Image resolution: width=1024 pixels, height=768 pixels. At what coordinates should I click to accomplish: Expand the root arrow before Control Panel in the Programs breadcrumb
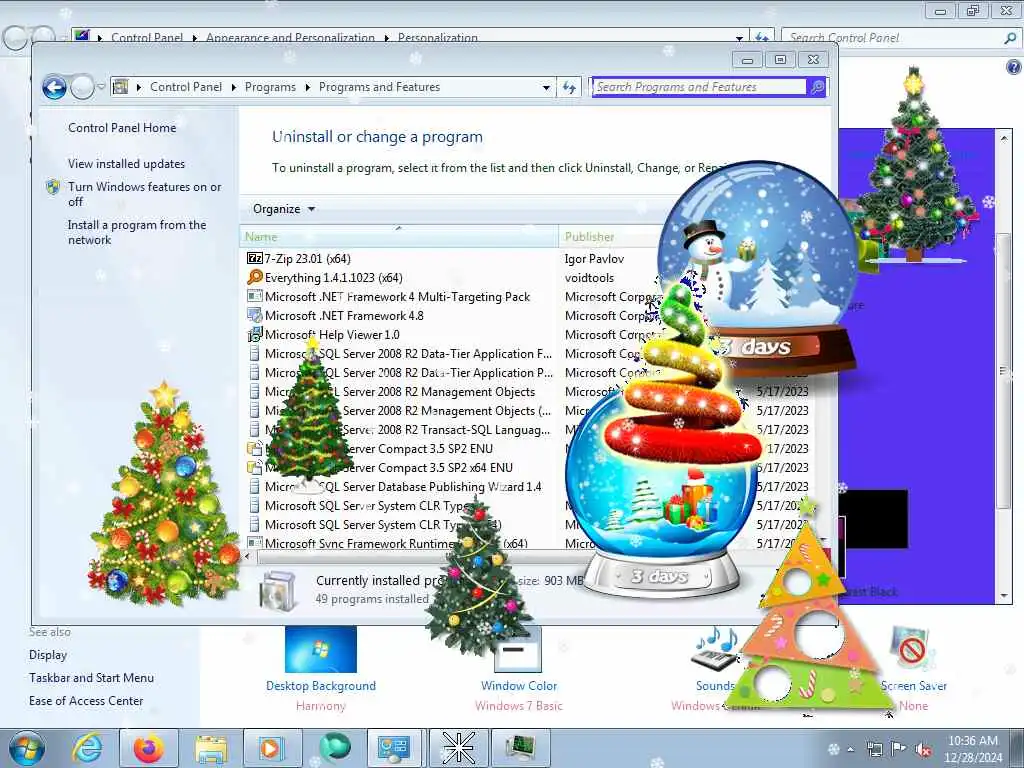coord(138,87)
